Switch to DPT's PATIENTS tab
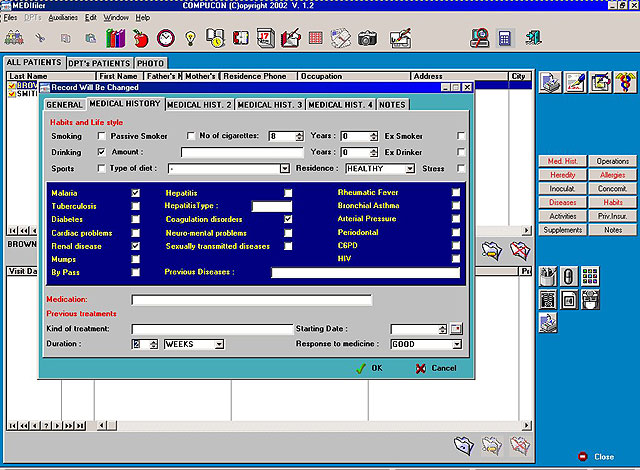 click(x=99, y=63)
